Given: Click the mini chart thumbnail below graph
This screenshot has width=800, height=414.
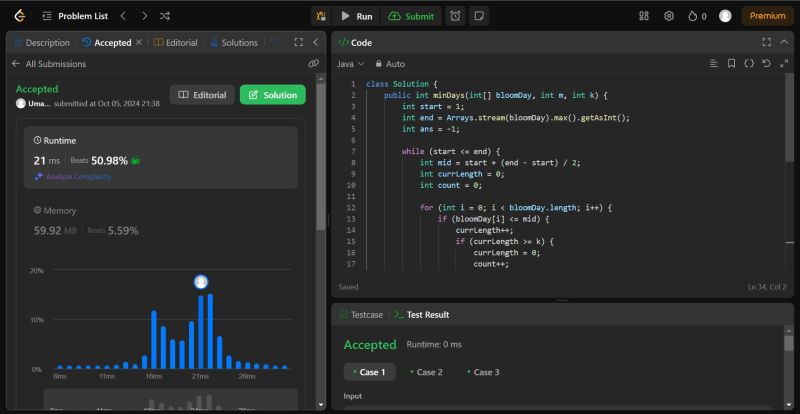Looking at the screenshot, I should 170,400.
